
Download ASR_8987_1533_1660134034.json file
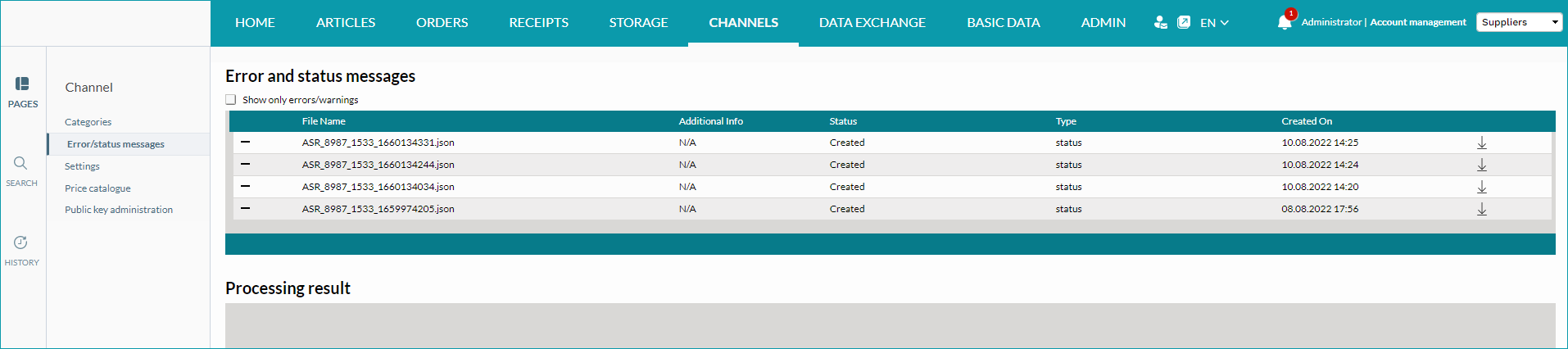click(1482, 187)
